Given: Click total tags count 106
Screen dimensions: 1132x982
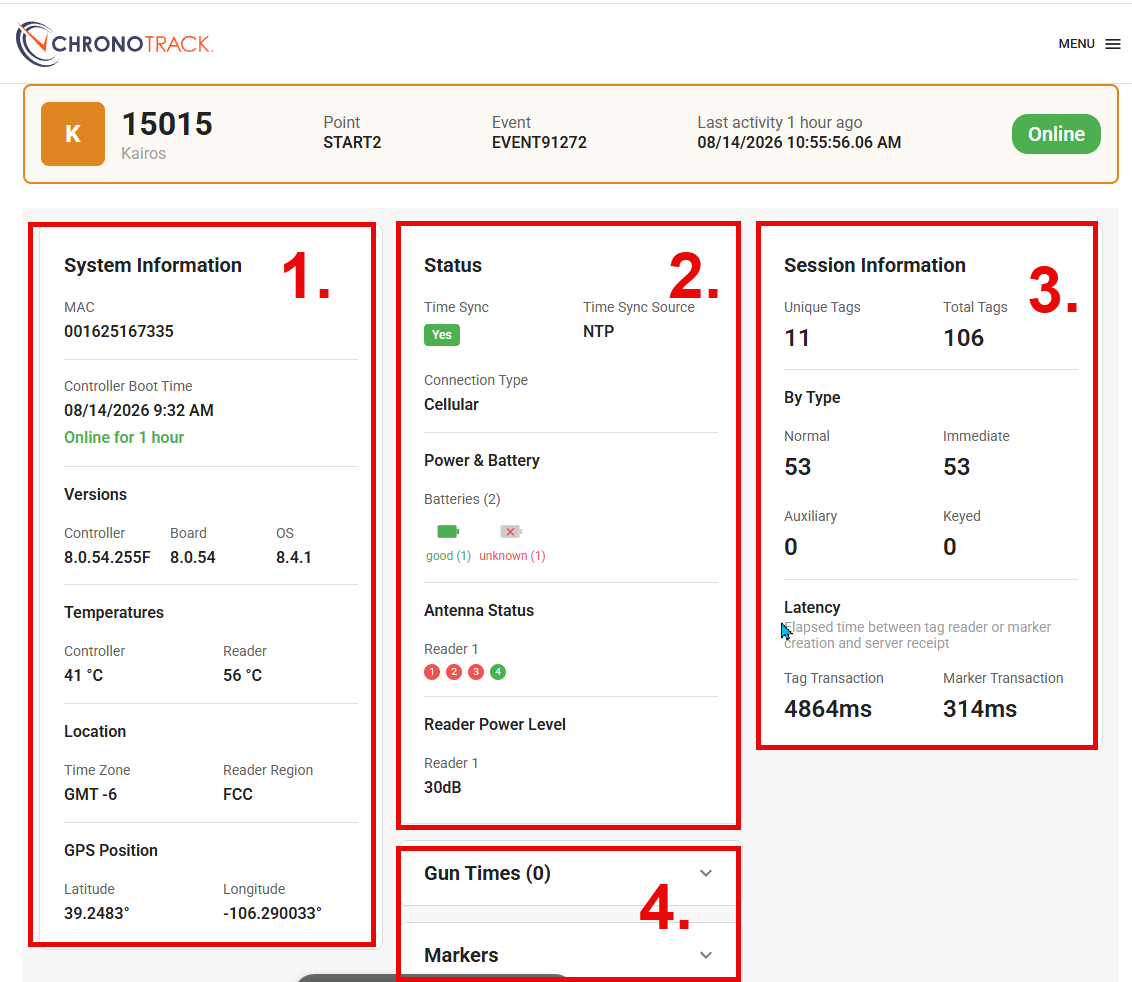Looking at the screenshot, I should tap(964, 338).
